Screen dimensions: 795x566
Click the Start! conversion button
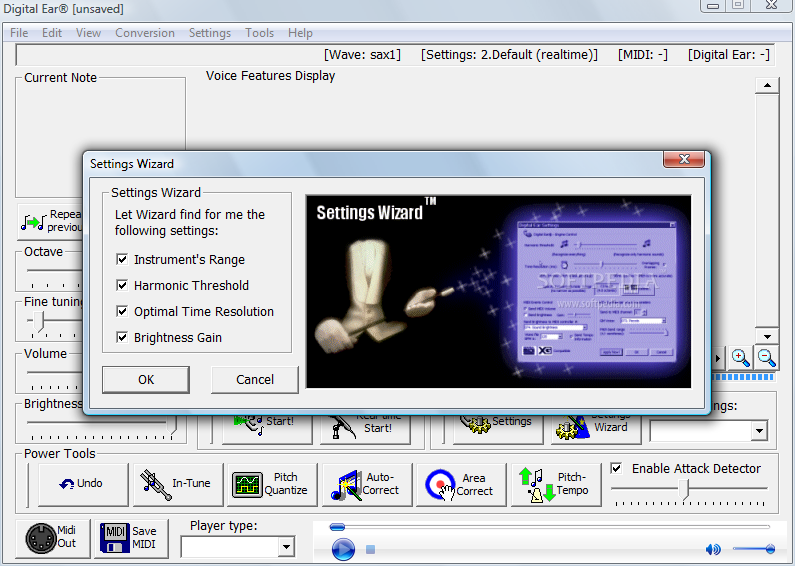click(267, 430)
